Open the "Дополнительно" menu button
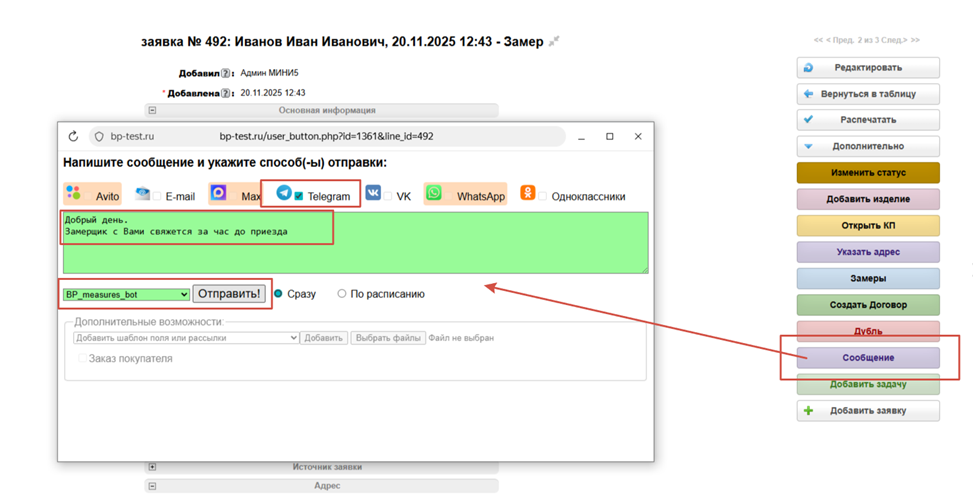The image size is (973, 494). (x=867, y=146)
